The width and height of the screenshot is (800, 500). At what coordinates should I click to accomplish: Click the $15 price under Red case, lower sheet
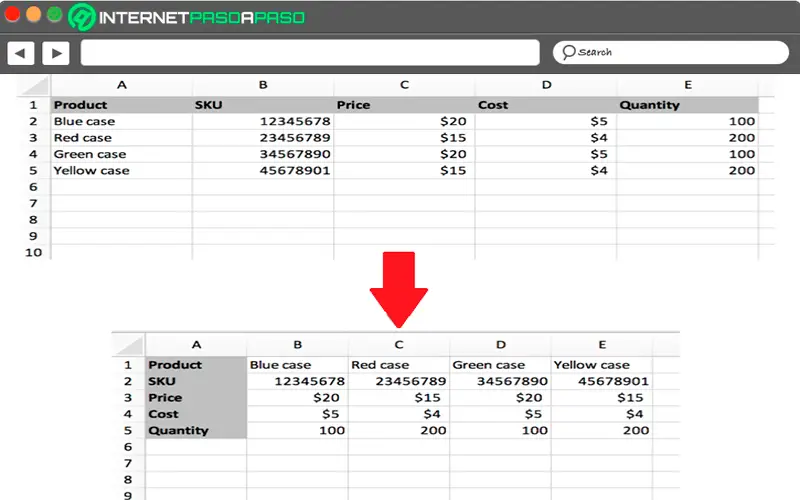(399, 398)
